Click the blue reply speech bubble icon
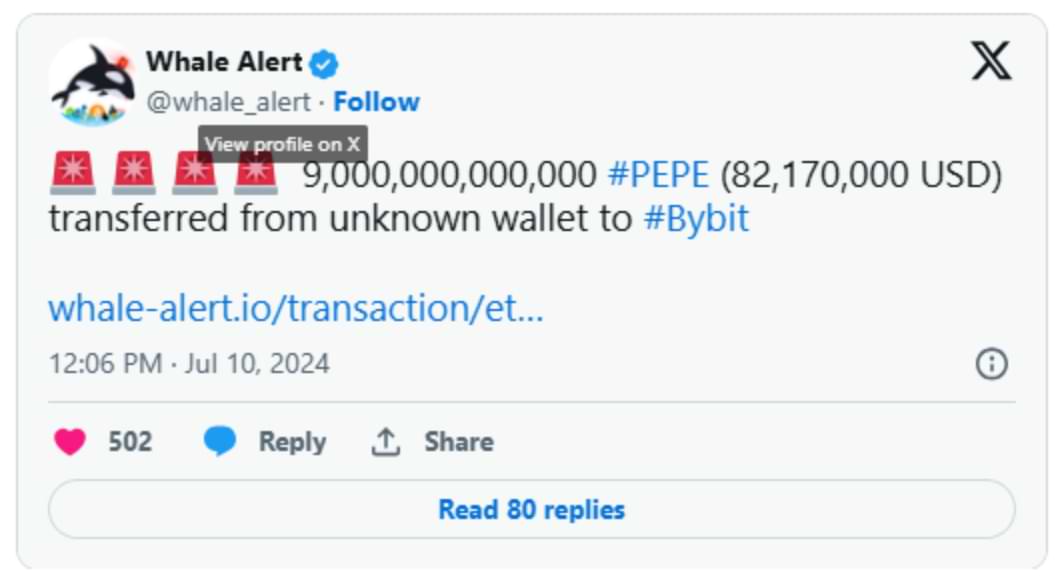1060x578 pixels. (x=220, y=442)
